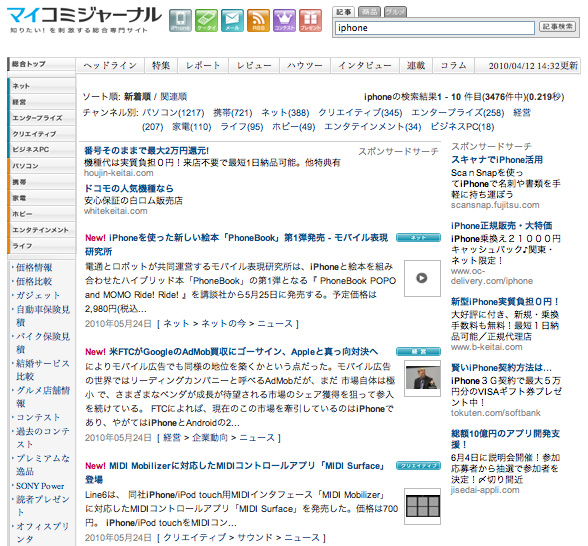Open the 連載 nav tab

[x=416, y=65]
